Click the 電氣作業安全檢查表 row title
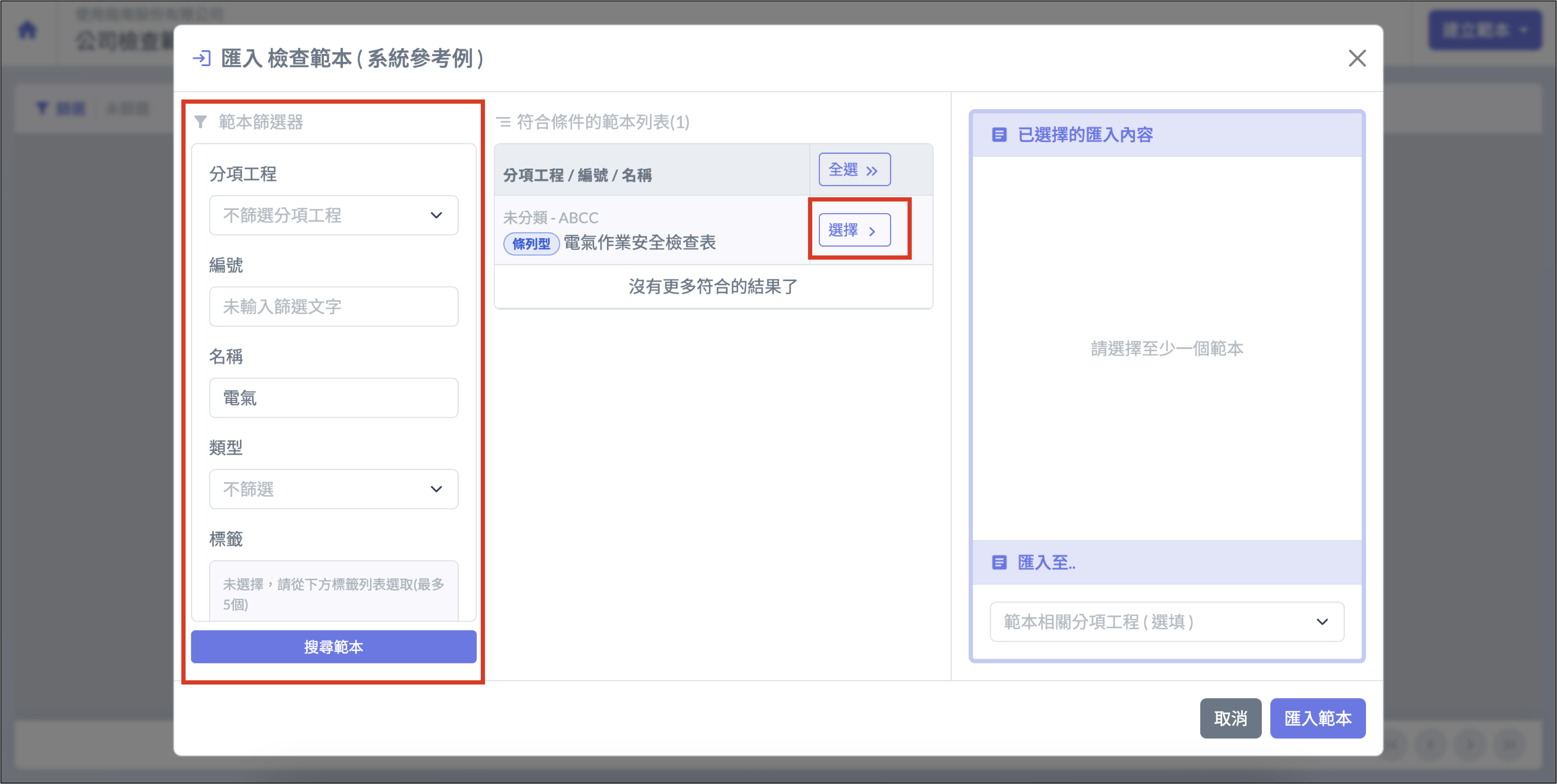This screenshot has height=784, width=1557. [639, 243]
